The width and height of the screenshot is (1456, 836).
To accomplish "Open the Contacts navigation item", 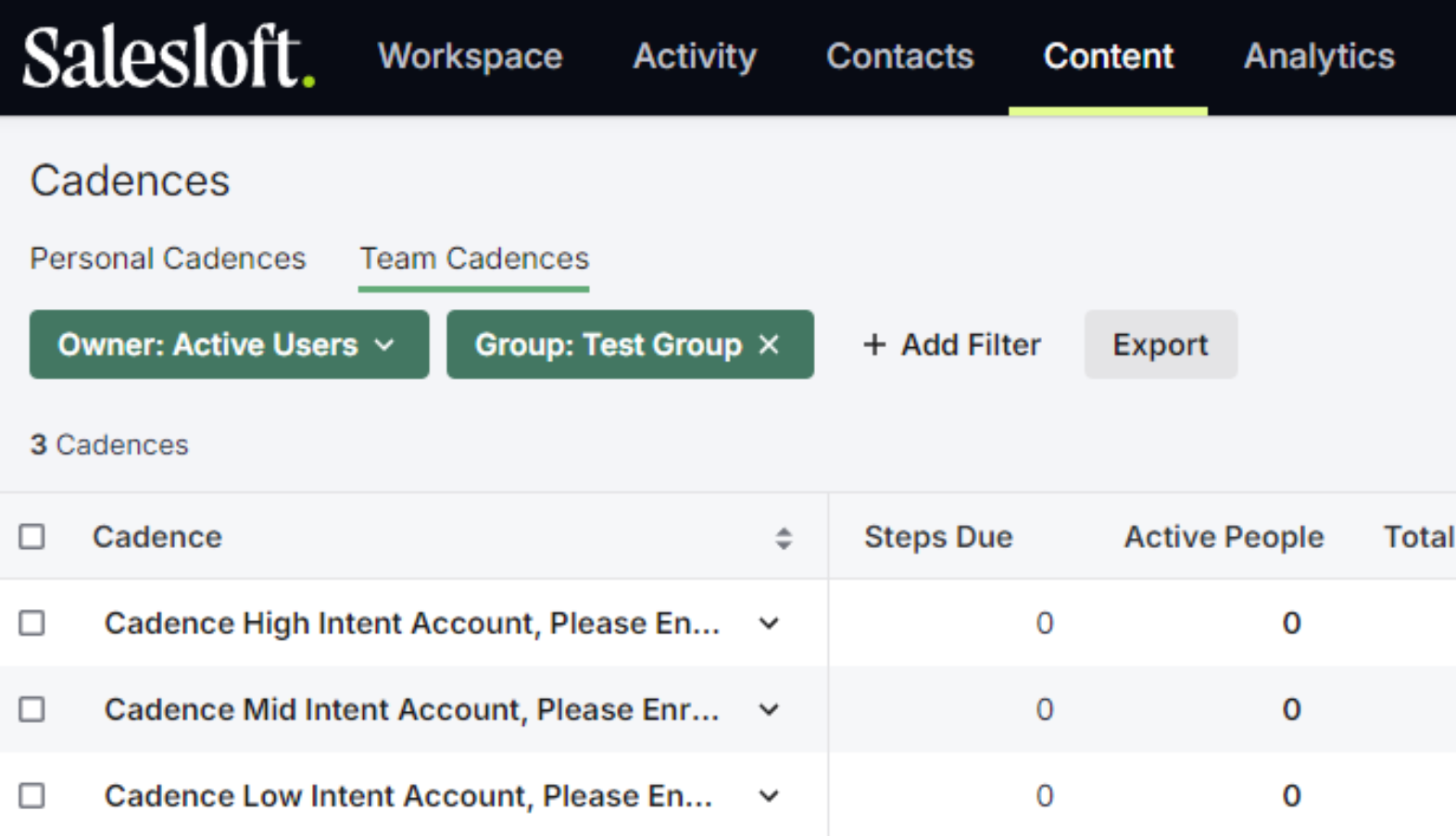I will pyautogui.click(x=899, y=56).
